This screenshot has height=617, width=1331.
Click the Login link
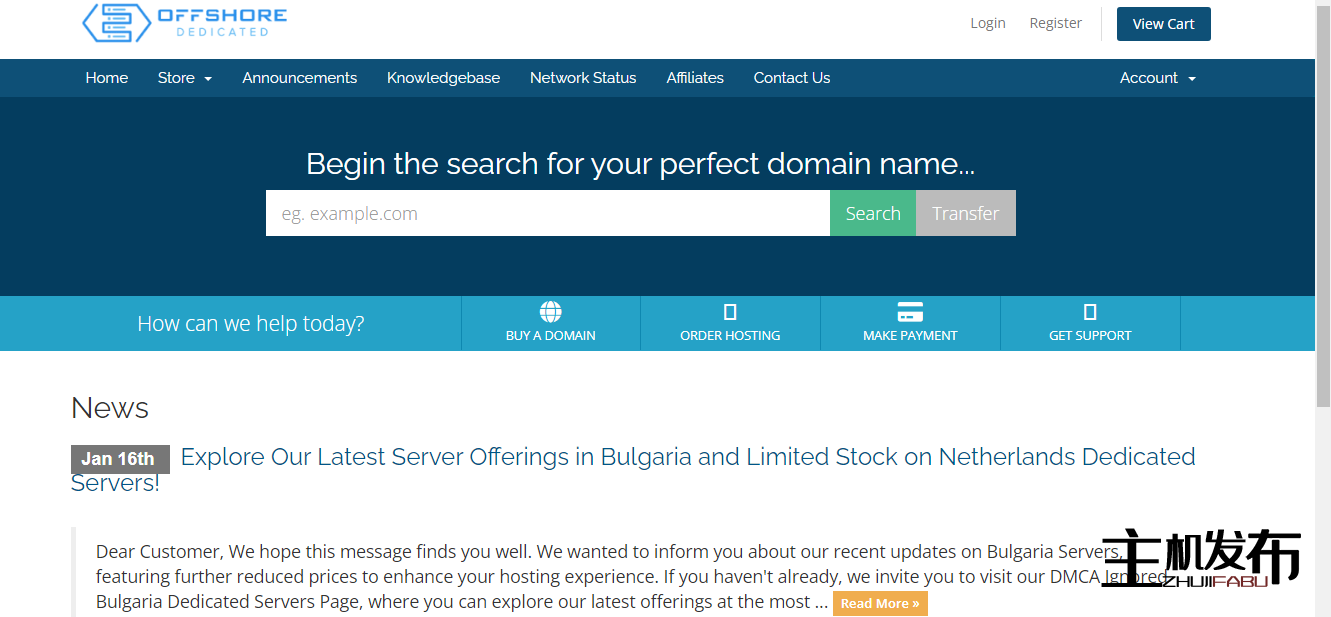click(987, 23)
